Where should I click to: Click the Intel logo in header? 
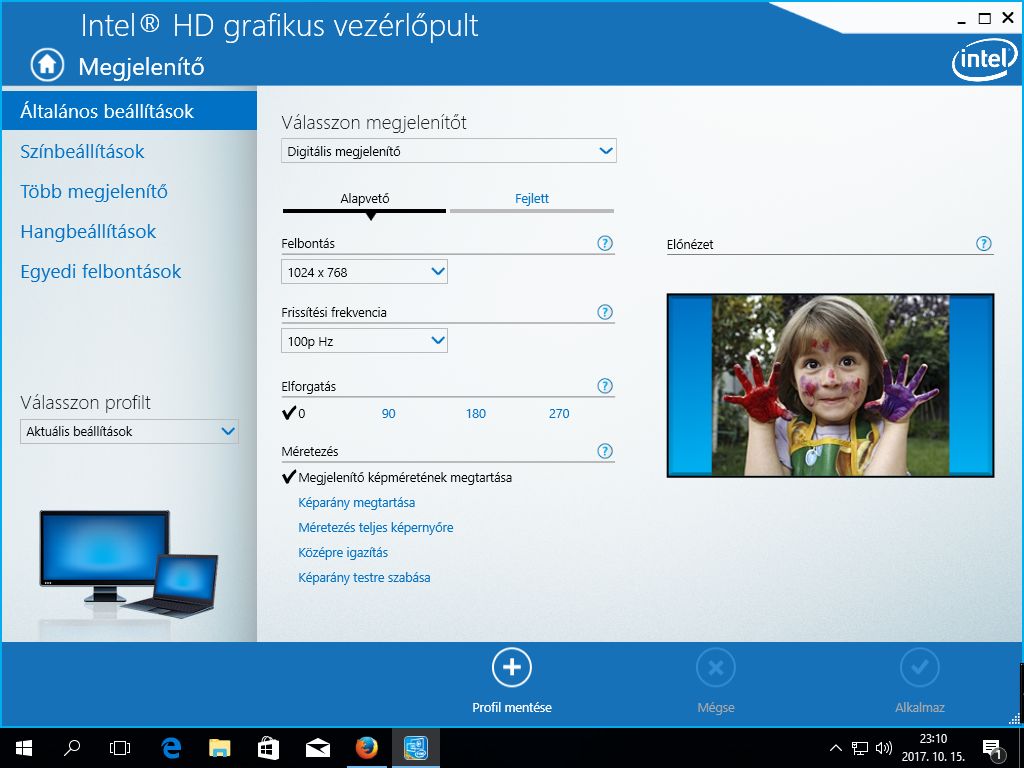point(985,61)
